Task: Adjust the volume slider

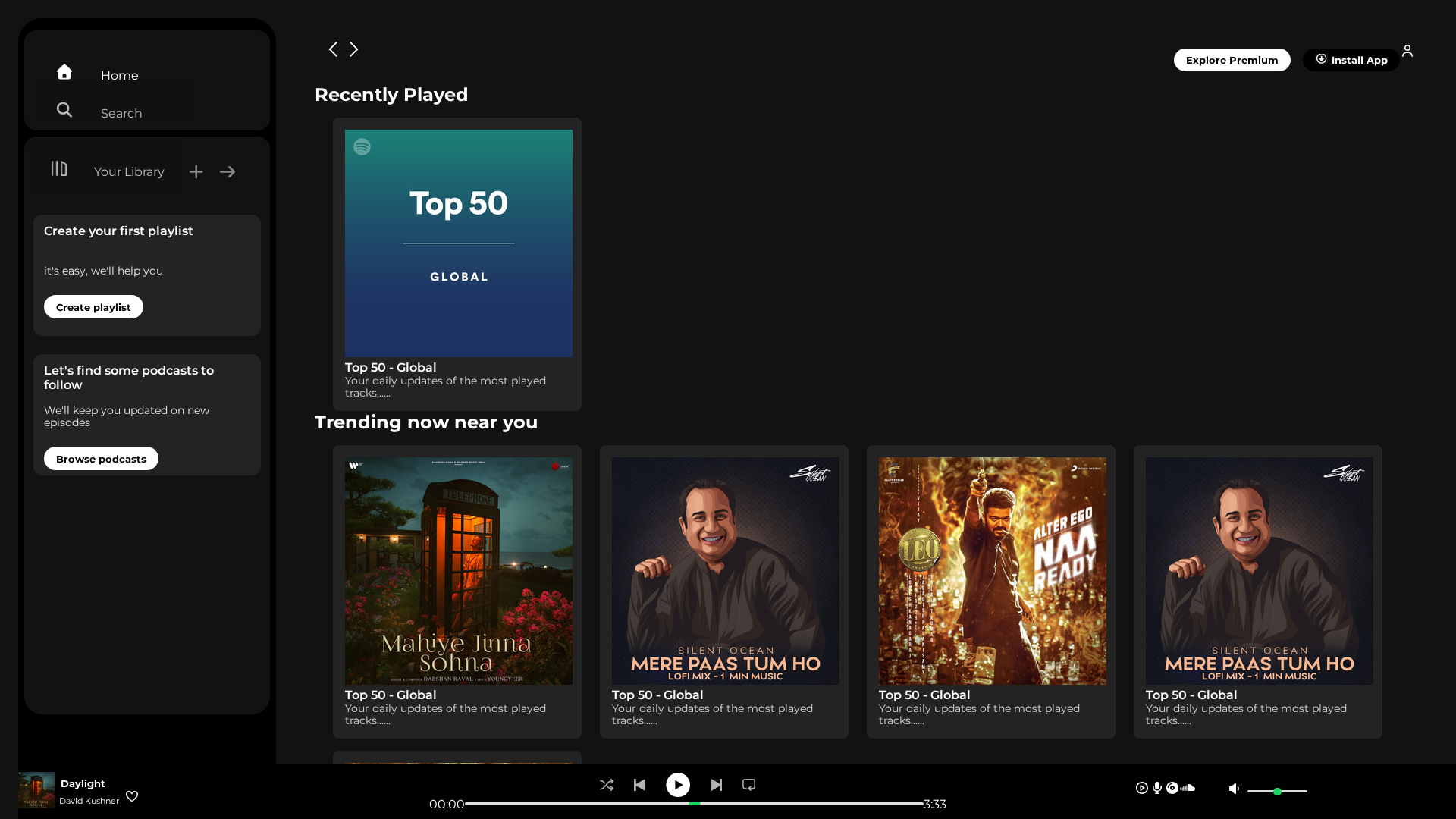Action: 1277,791
